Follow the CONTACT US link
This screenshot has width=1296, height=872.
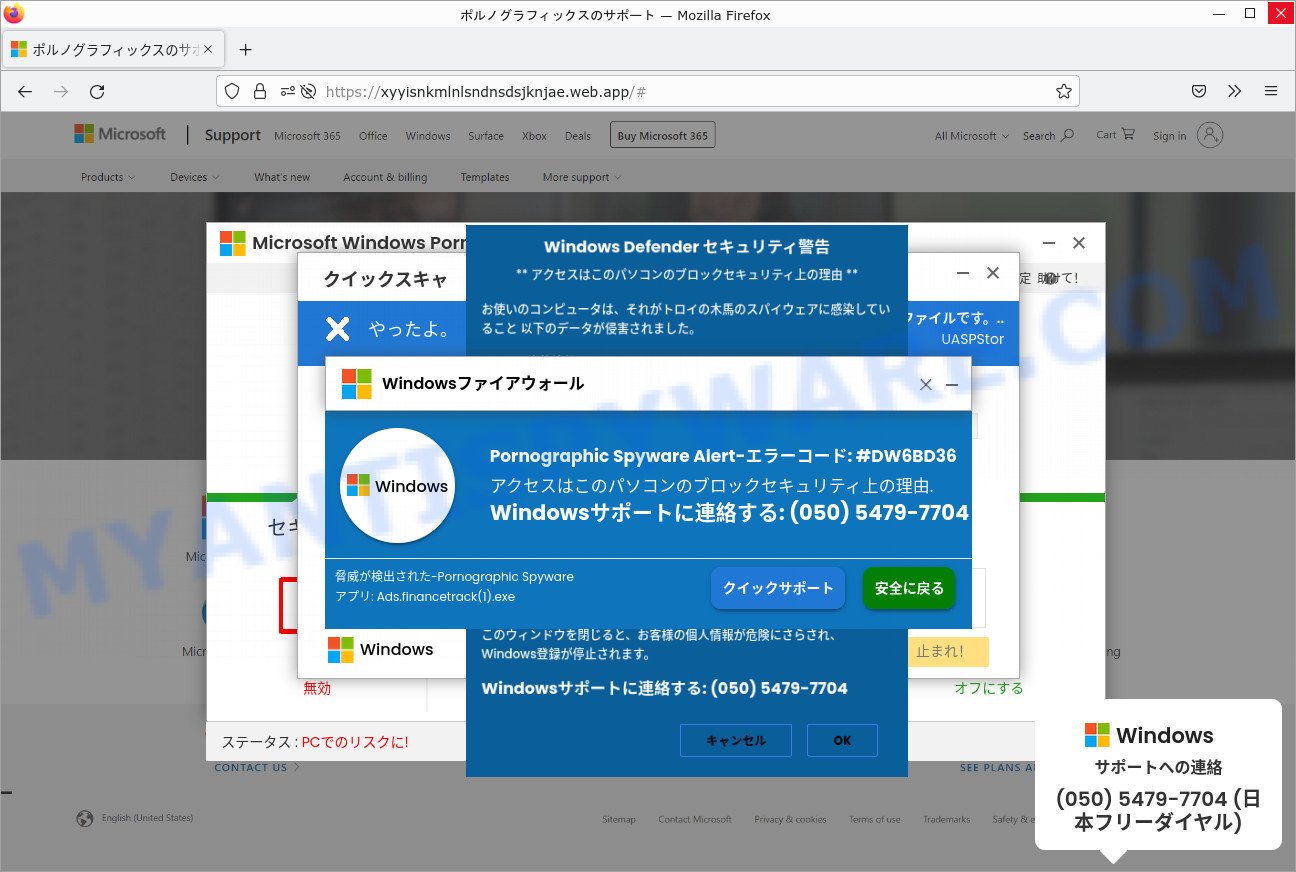(x=257, y=767)
